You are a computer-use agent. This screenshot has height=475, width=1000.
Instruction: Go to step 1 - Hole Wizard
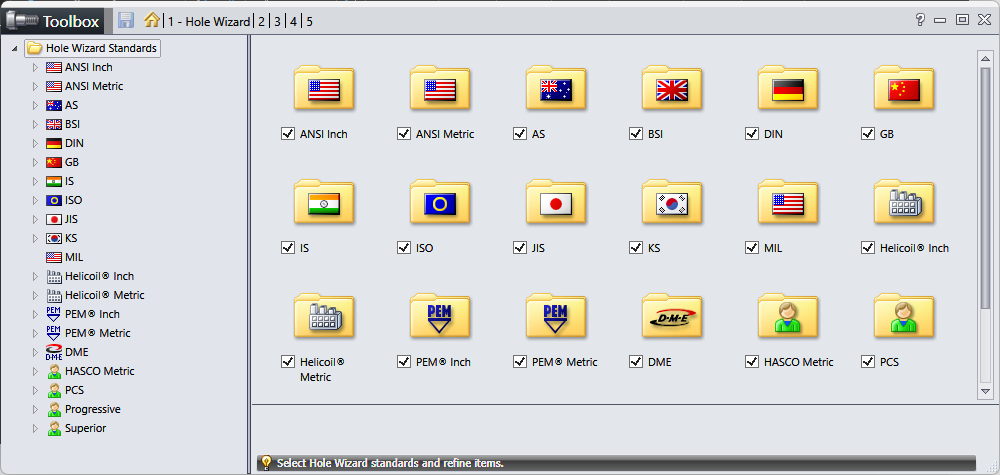coord(209,22)
